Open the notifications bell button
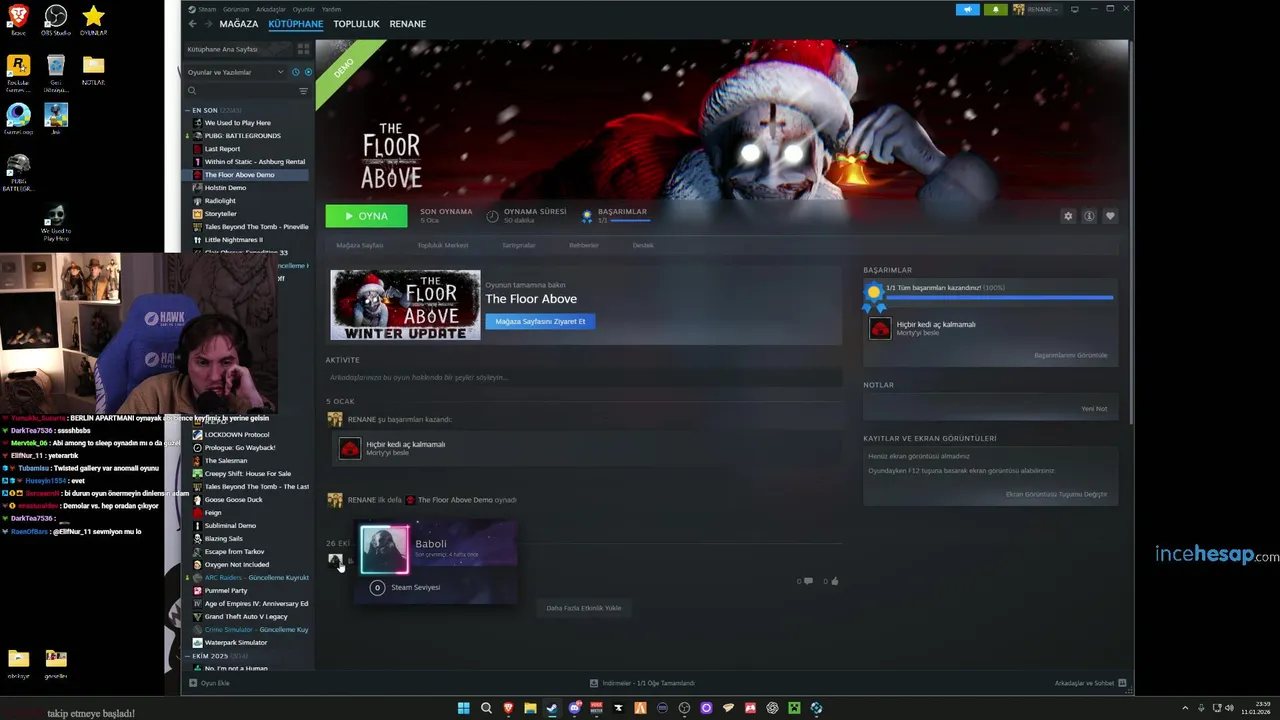Screen dimensions: 1280x720 click(995, 9)
